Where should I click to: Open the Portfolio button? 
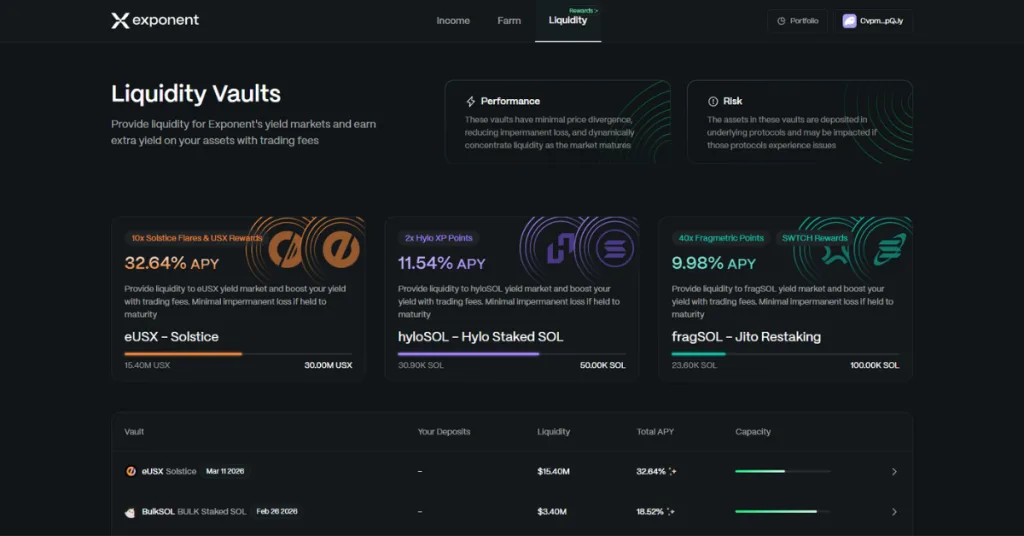point(796,21)
